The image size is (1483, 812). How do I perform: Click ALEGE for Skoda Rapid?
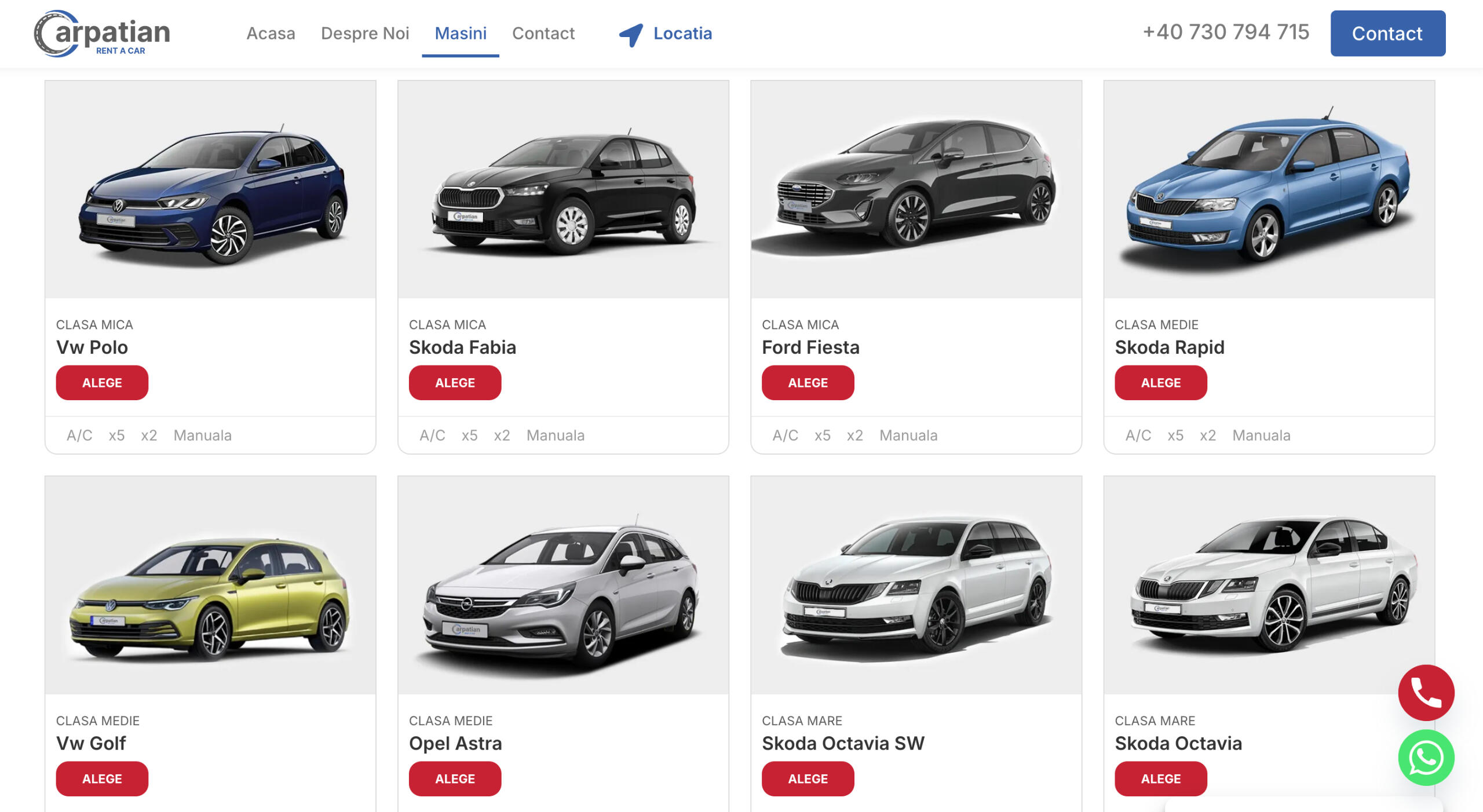coord(1160,383)
